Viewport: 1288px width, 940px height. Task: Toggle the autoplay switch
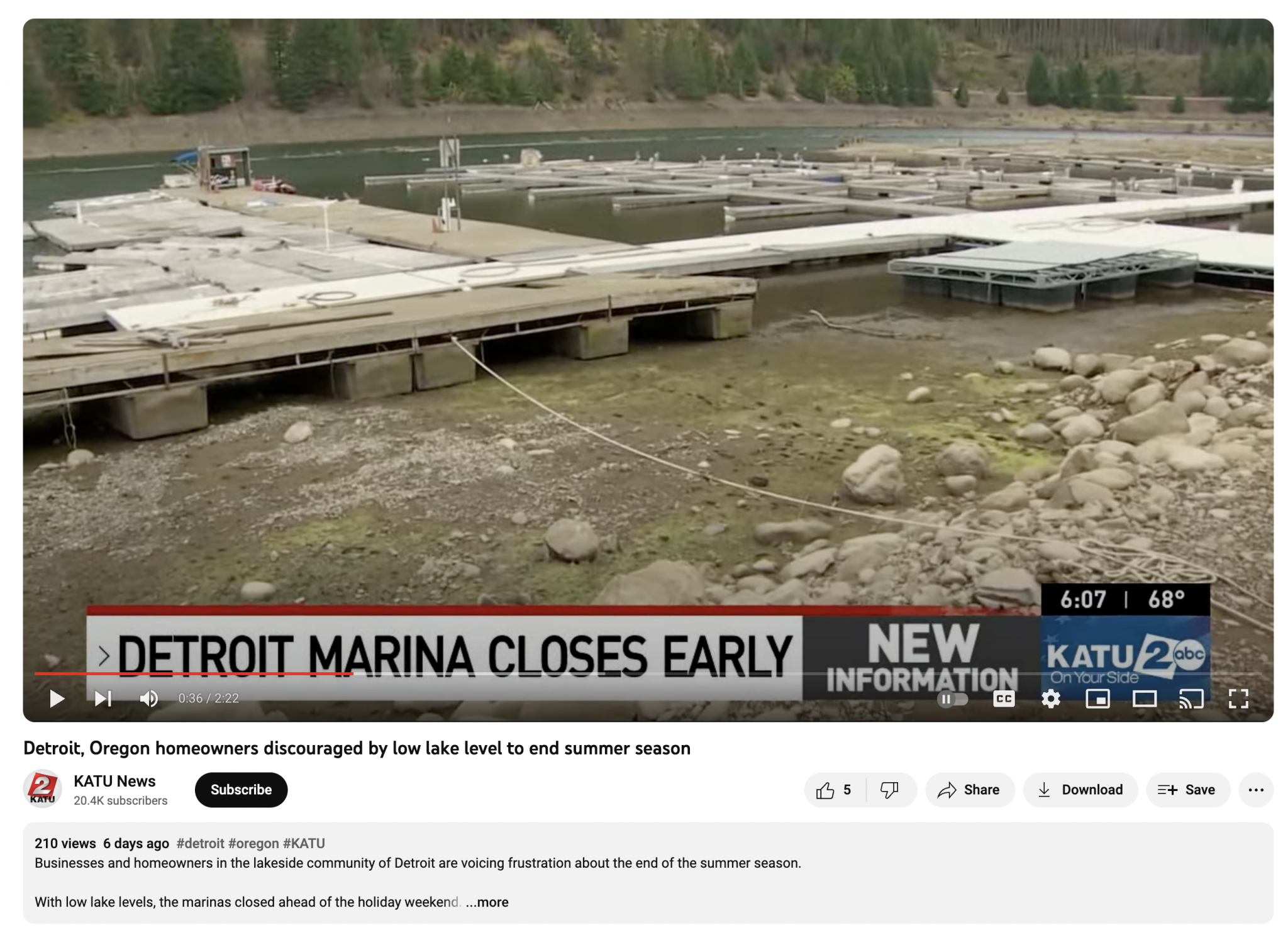952,699
